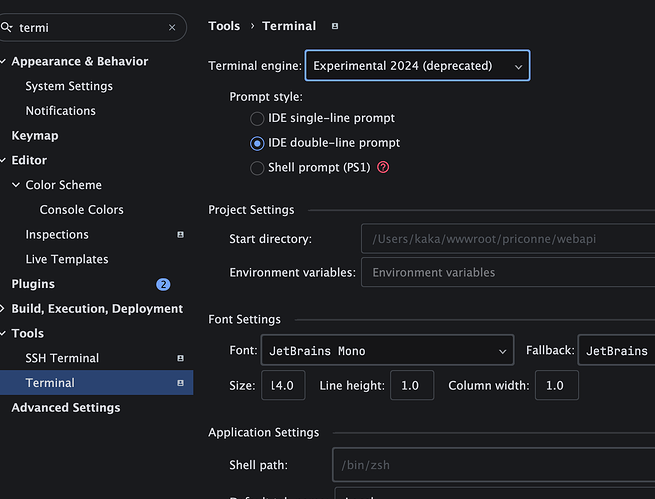The width and height of the screenshot is (655, 499).
Task: Click the font Size field showing 14.0
Action: point(283,385)
